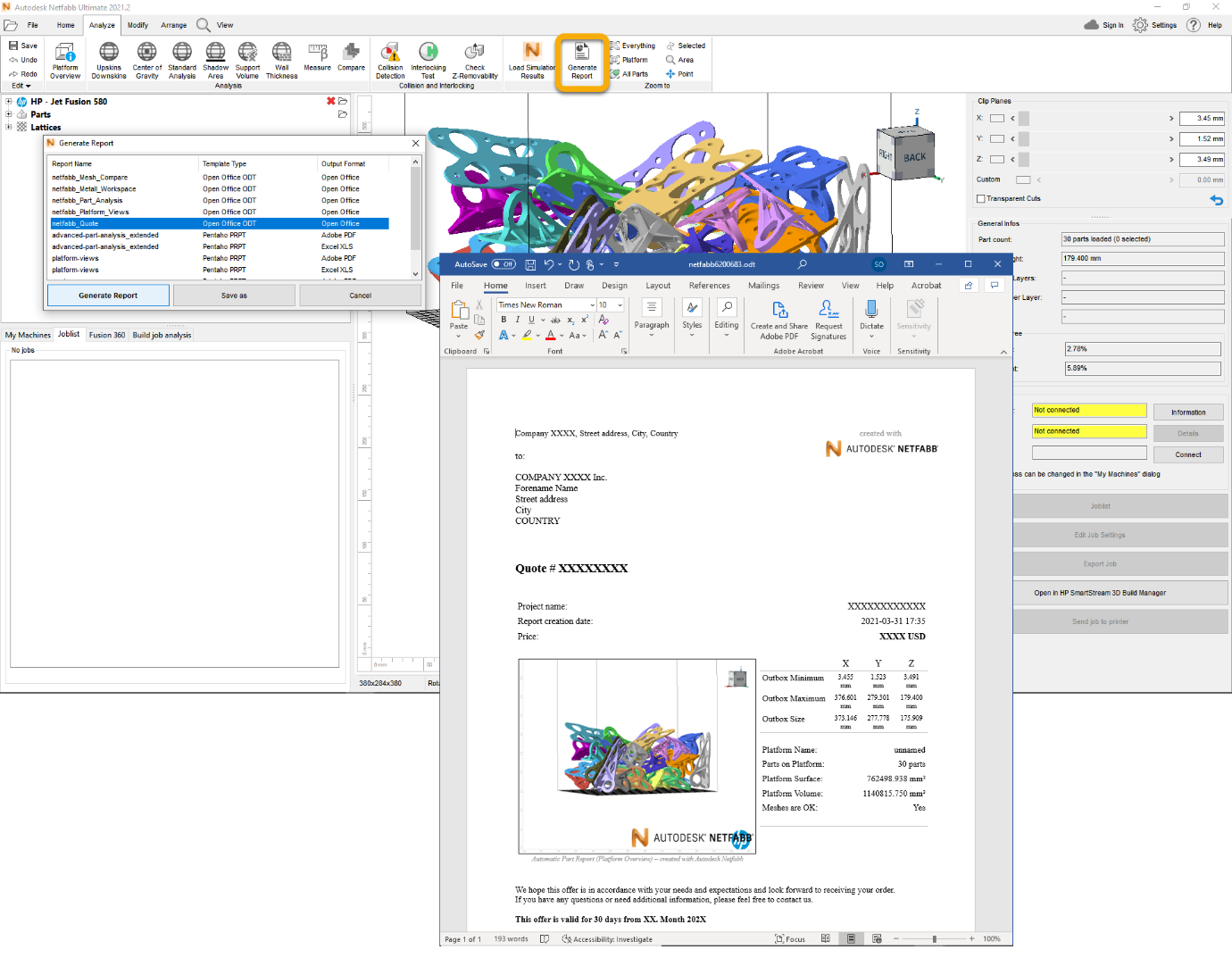Zoom to Point

point(679,74)
